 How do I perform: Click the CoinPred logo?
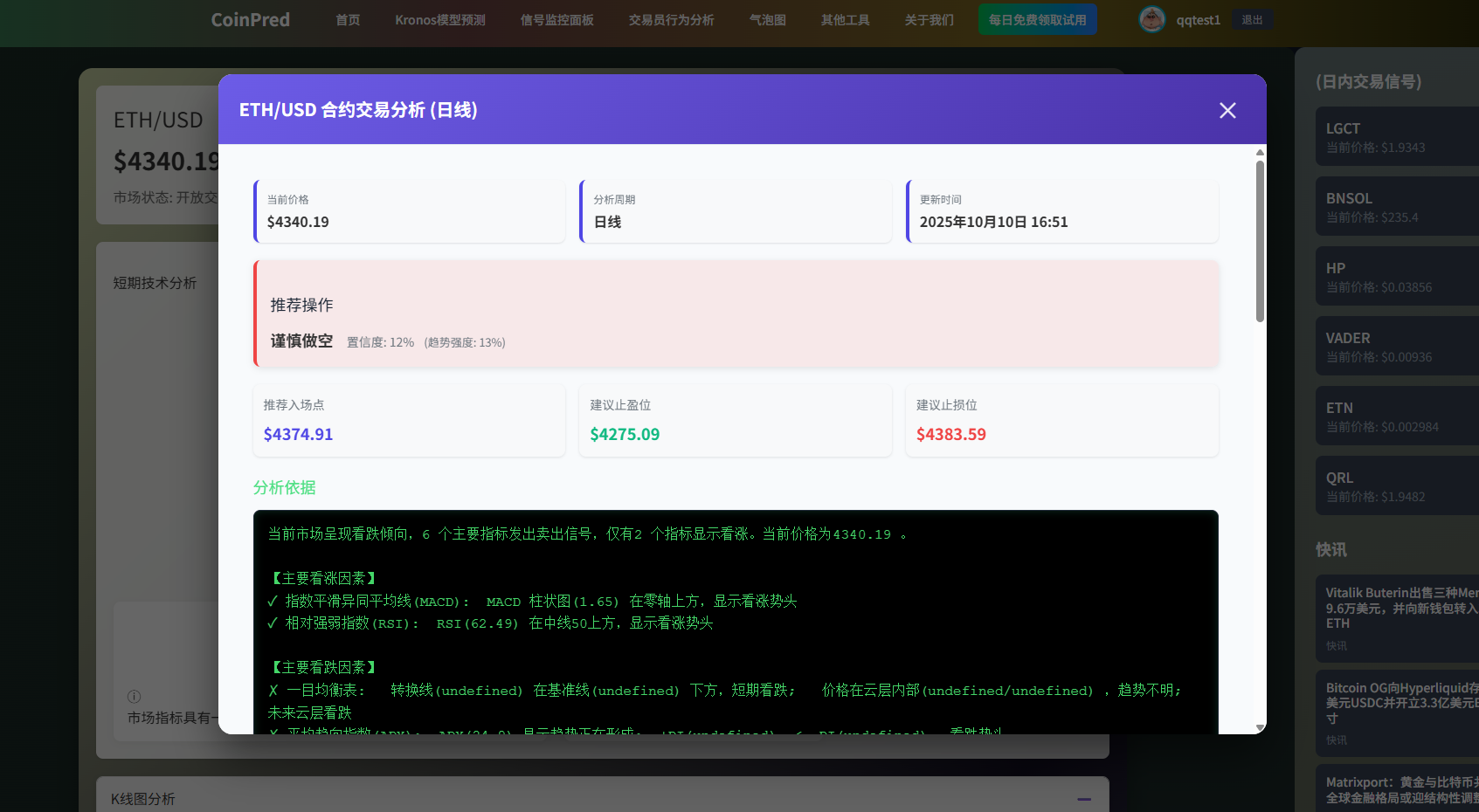250,20
